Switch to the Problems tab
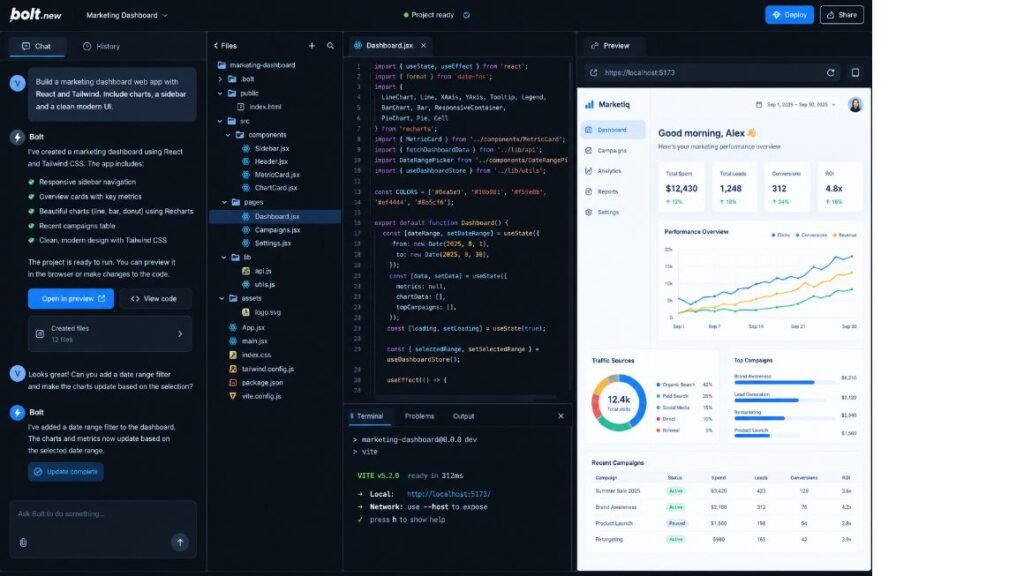 coord(419,416)
